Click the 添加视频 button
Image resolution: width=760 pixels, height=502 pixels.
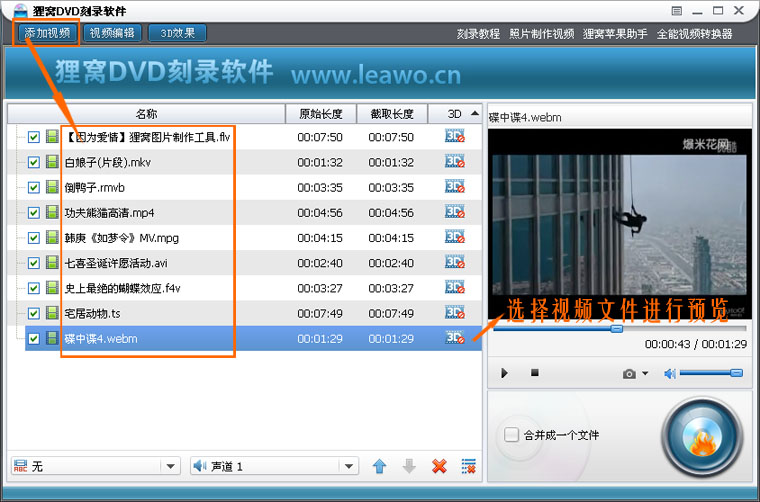tap(47, 33)
